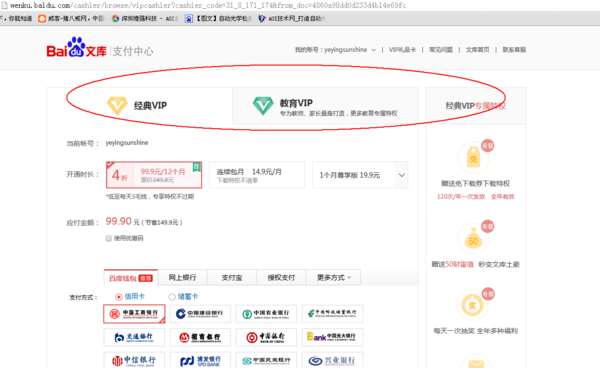Choose the 招商银行 bank option
This screenshot has height=368, width=600.
200,337
